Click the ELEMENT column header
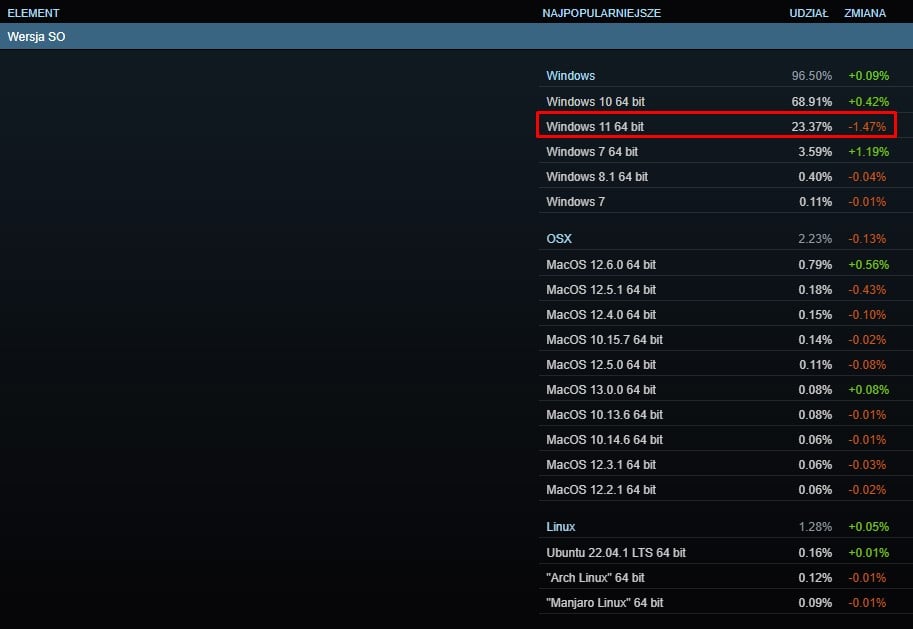913x629 pixels. click(33, 13)
